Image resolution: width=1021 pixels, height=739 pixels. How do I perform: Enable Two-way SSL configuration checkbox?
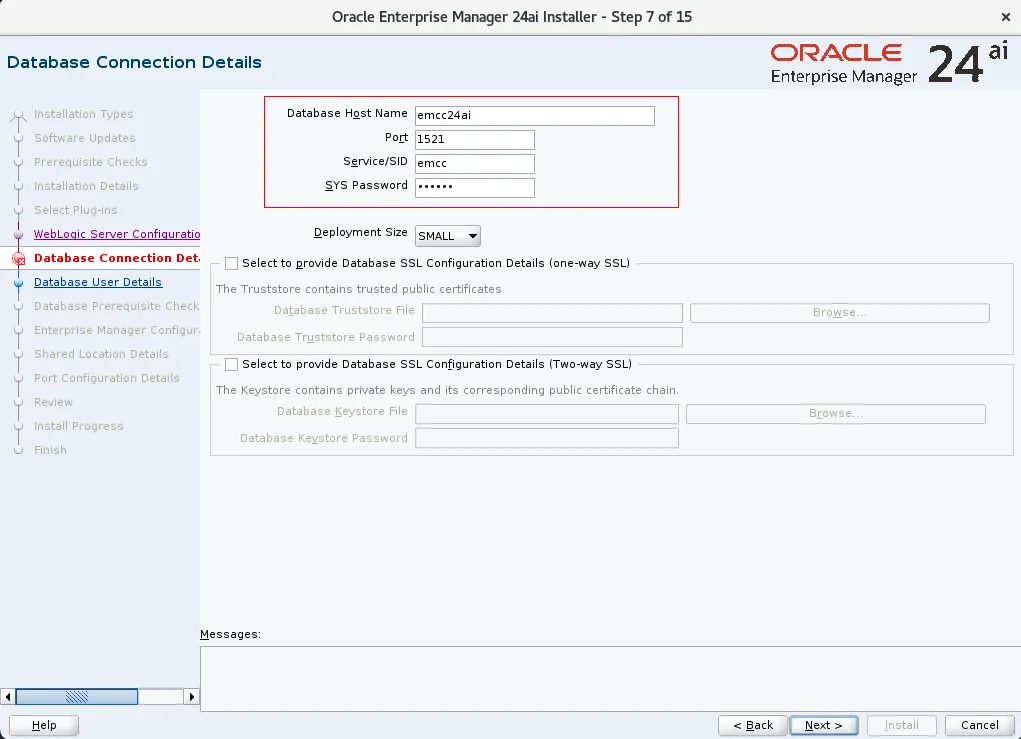pos(231,364)
